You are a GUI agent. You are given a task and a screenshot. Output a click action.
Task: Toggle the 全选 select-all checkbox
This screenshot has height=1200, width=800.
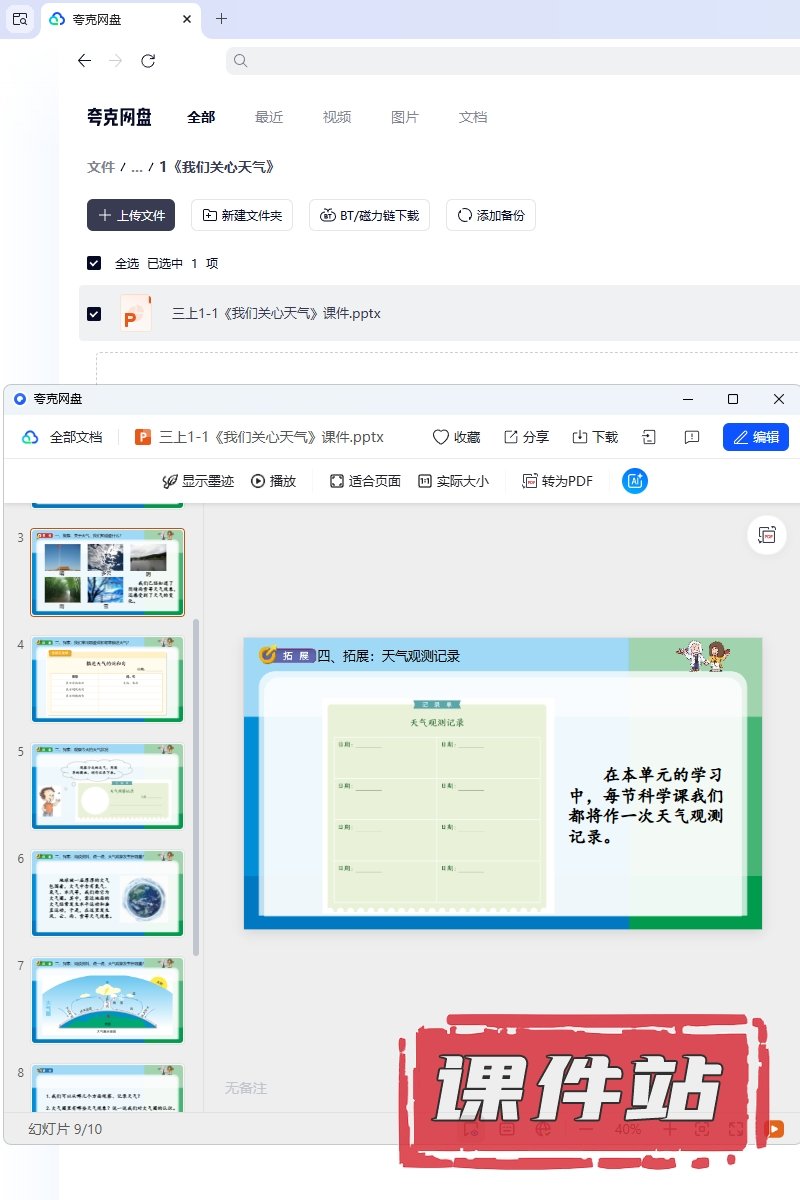tap(94, 263)
